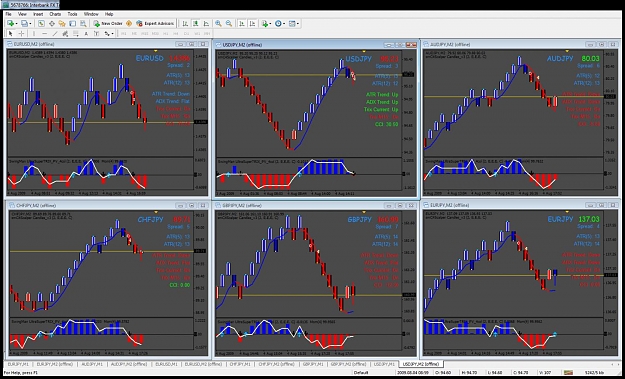Switch to candlestick chart mode
The height and width of the screenshot is (379, 625).
pos(196,24)
